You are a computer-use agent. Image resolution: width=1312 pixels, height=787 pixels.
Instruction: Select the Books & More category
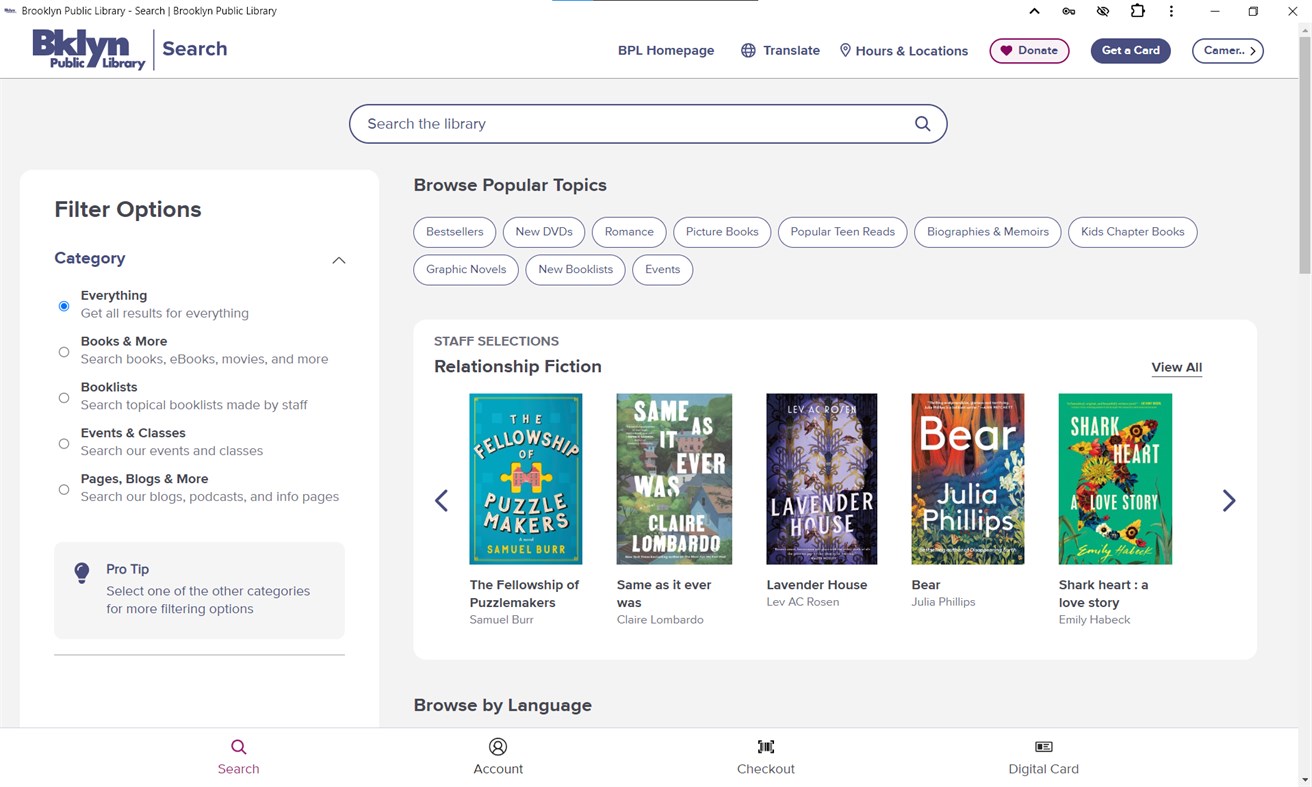coord(64,351)
